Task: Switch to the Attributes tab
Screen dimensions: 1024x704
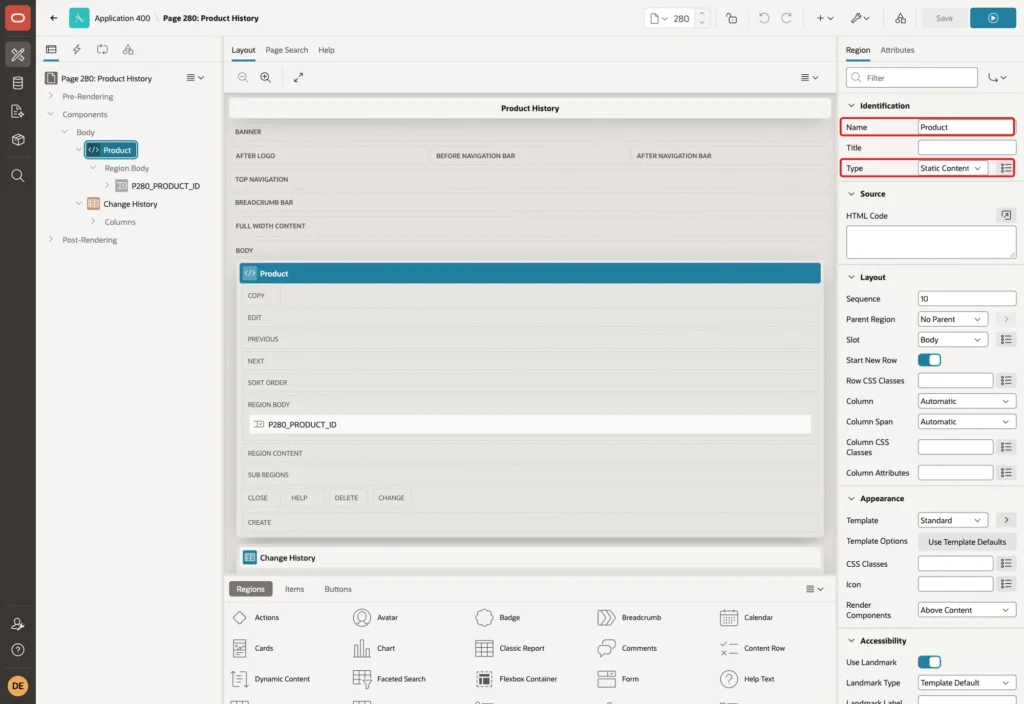Action: point(897,50)
